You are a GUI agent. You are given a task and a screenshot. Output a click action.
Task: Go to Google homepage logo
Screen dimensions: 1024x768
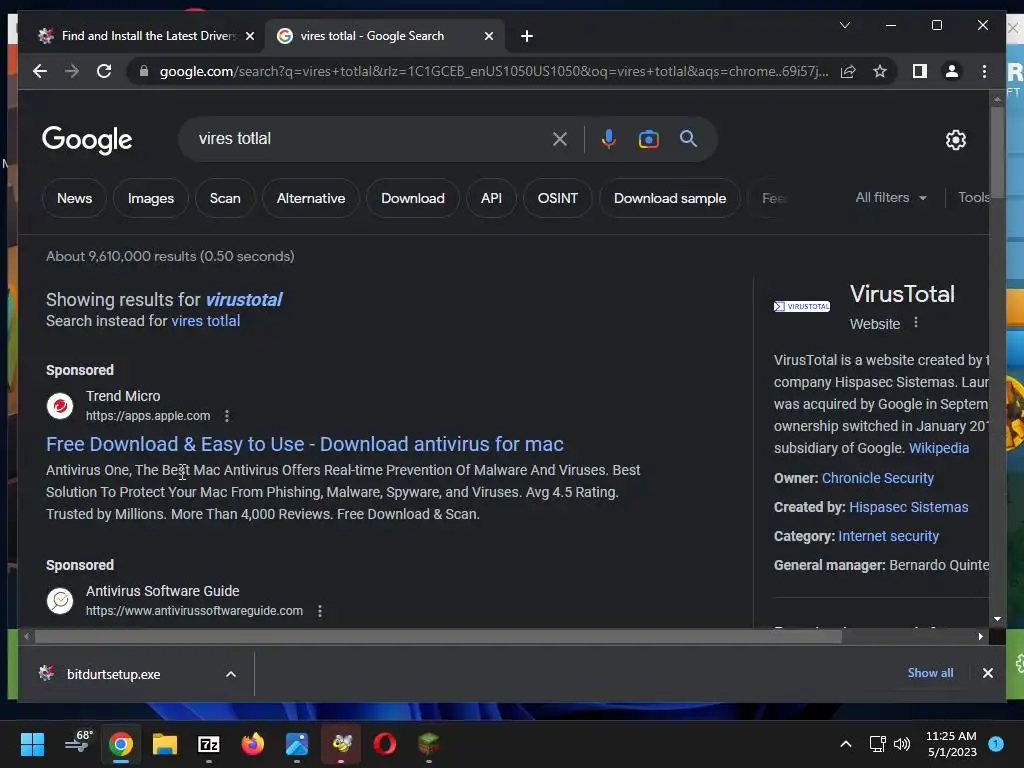87,140
